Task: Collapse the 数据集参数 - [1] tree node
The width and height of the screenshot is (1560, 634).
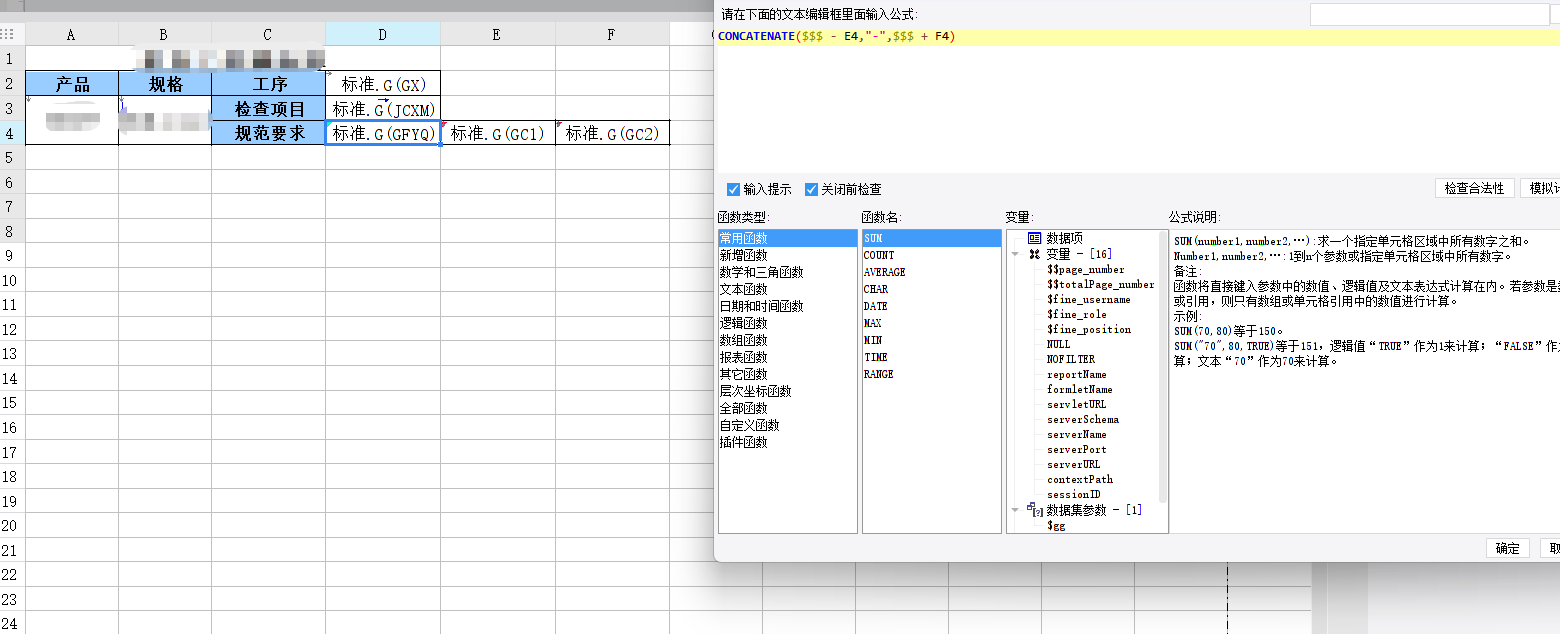Action: (1016, 510)
